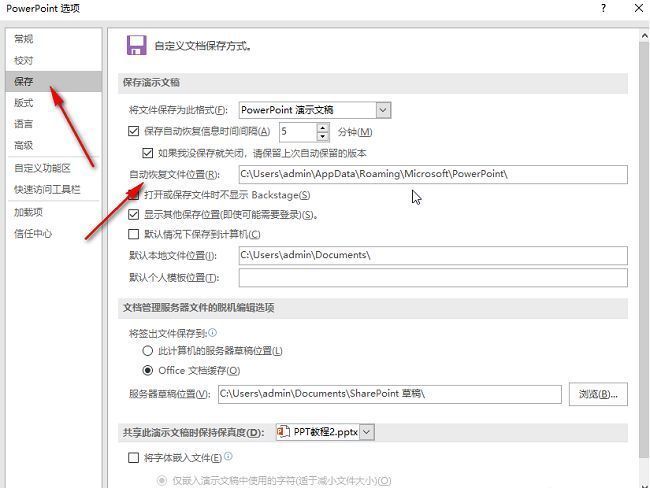
Task: Click the 文档管理服务器文件的脱机编辑选项 heading
Action: (199, 308)
